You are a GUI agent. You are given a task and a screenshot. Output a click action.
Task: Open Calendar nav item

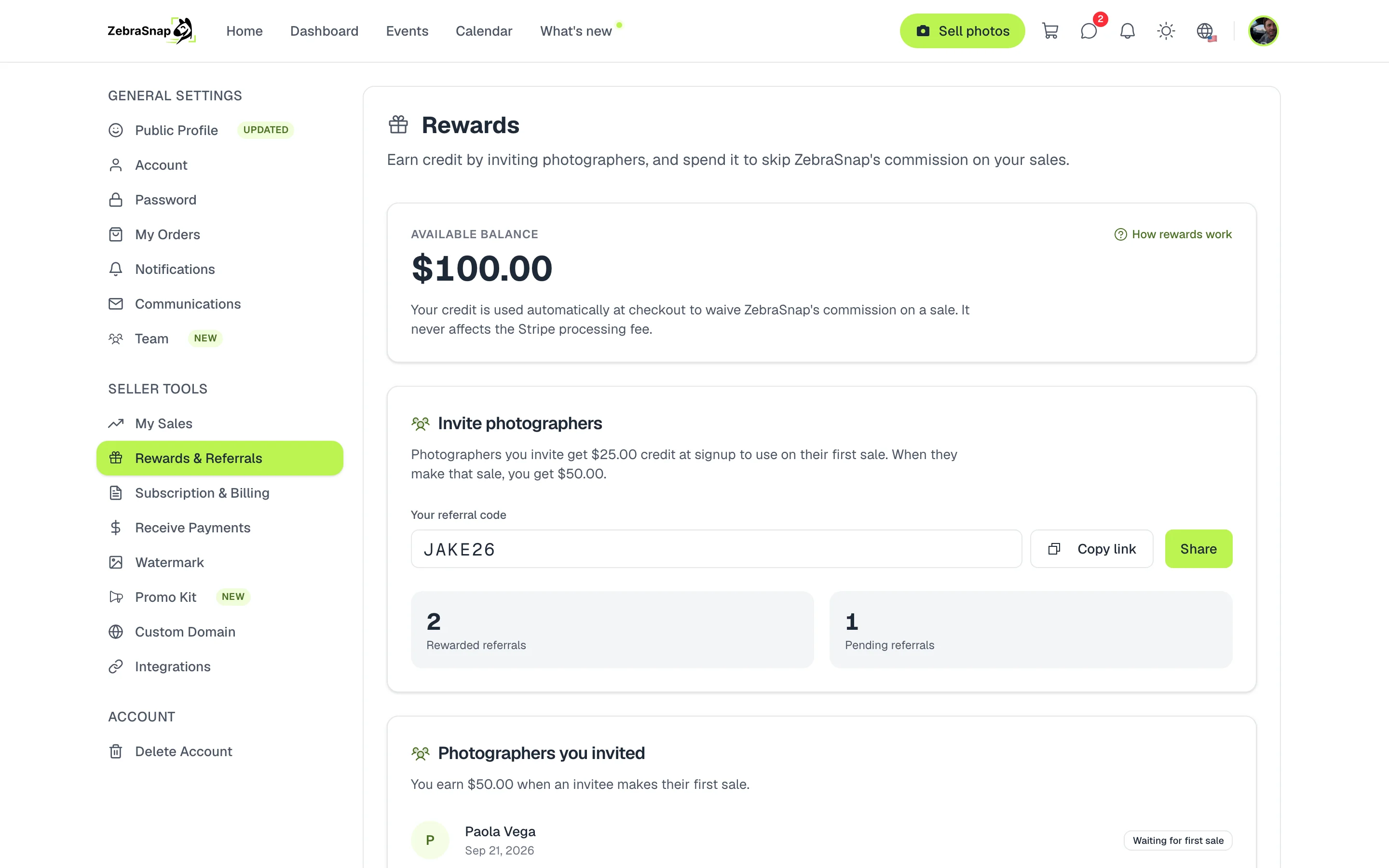pos(484,31)
